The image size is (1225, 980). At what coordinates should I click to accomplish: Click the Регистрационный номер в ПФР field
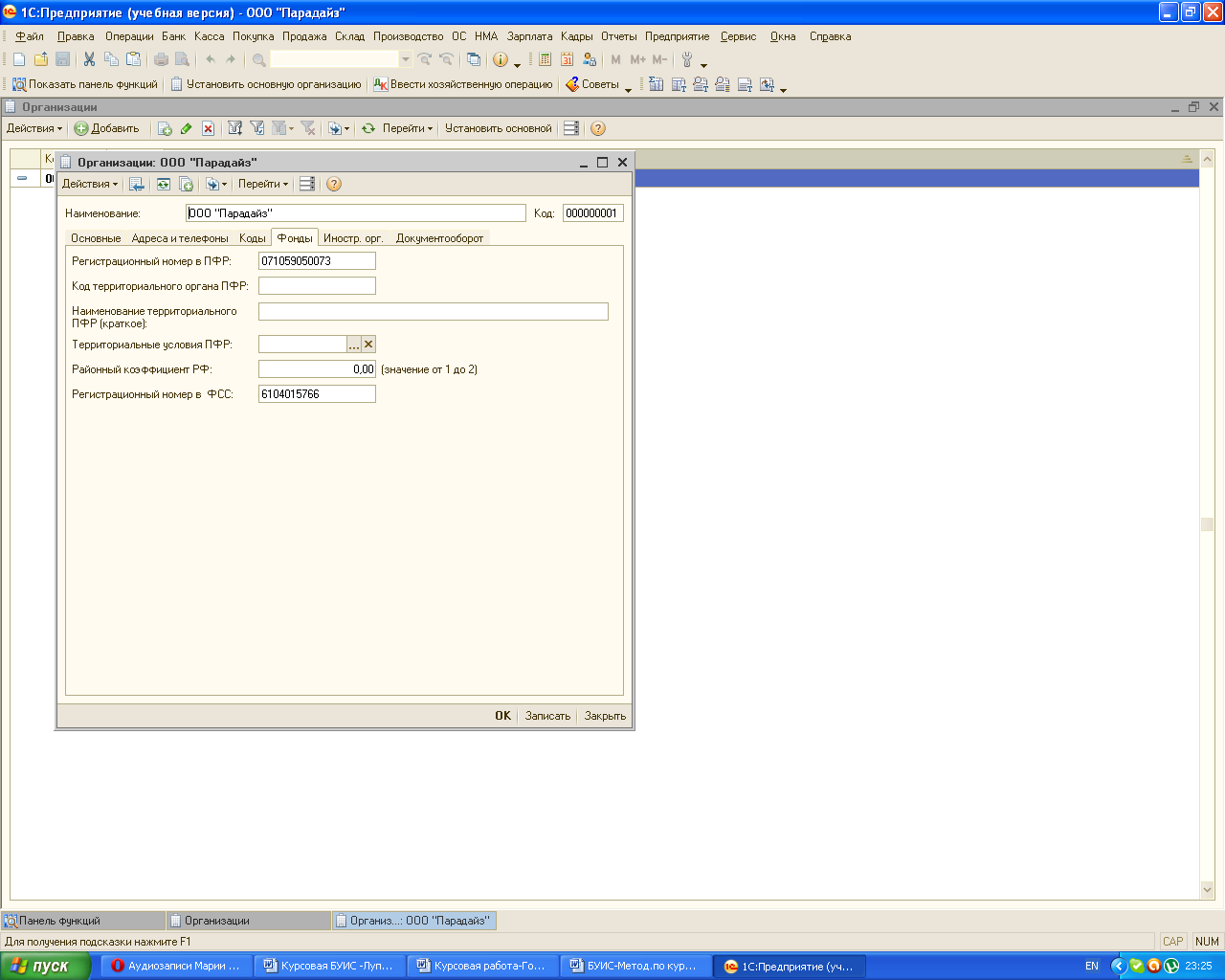pyautogui.click(x=317, y=261)
